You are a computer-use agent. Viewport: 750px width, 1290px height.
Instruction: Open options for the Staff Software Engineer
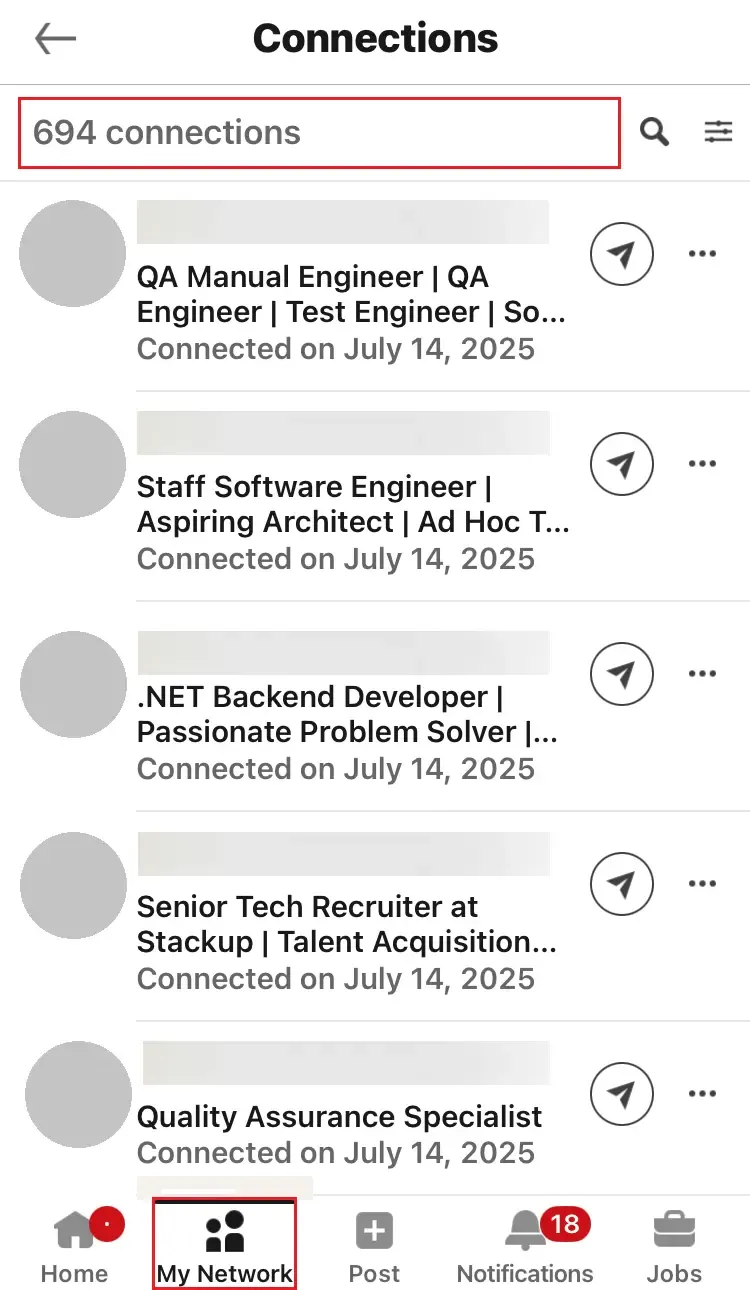point(703,463)
